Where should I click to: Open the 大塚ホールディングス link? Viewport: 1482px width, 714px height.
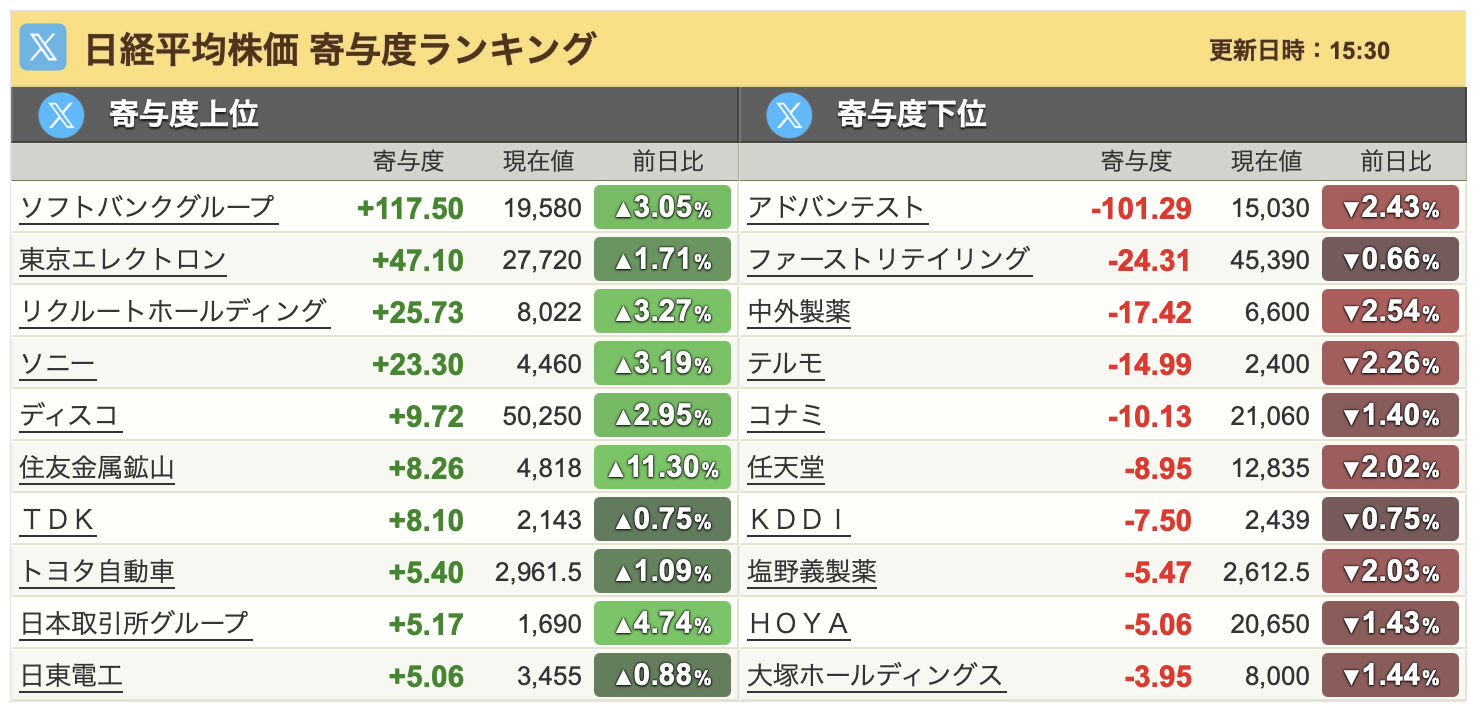coord(875,675)
